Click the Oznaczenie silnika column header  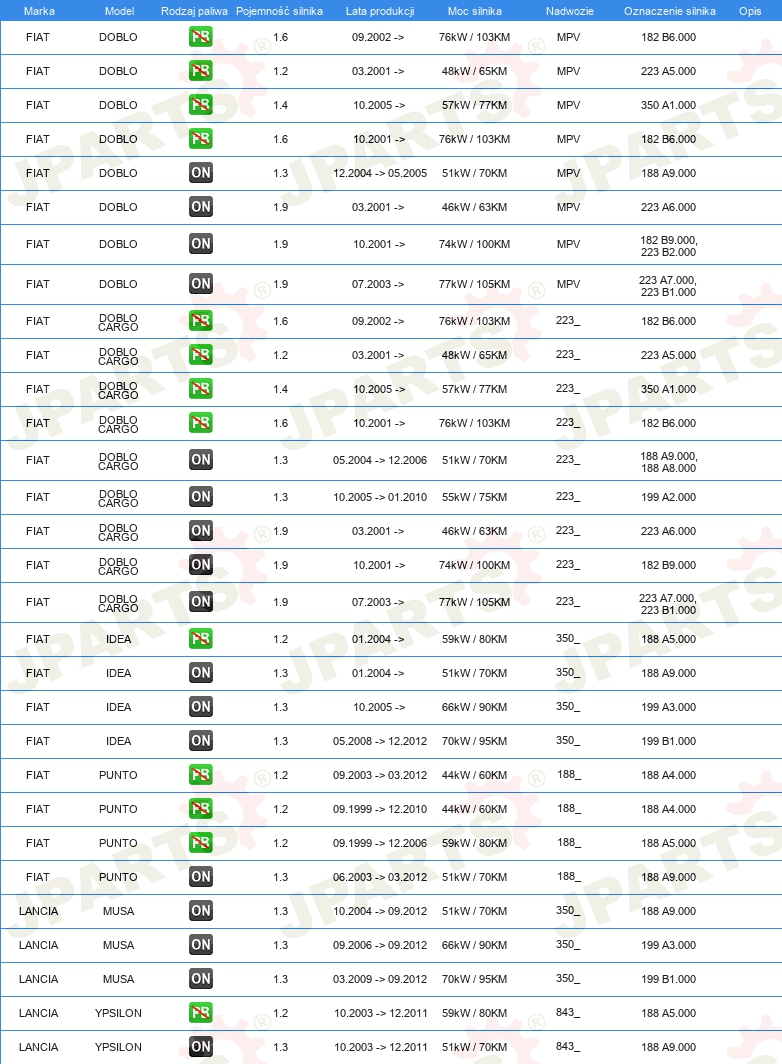(669, 11)
